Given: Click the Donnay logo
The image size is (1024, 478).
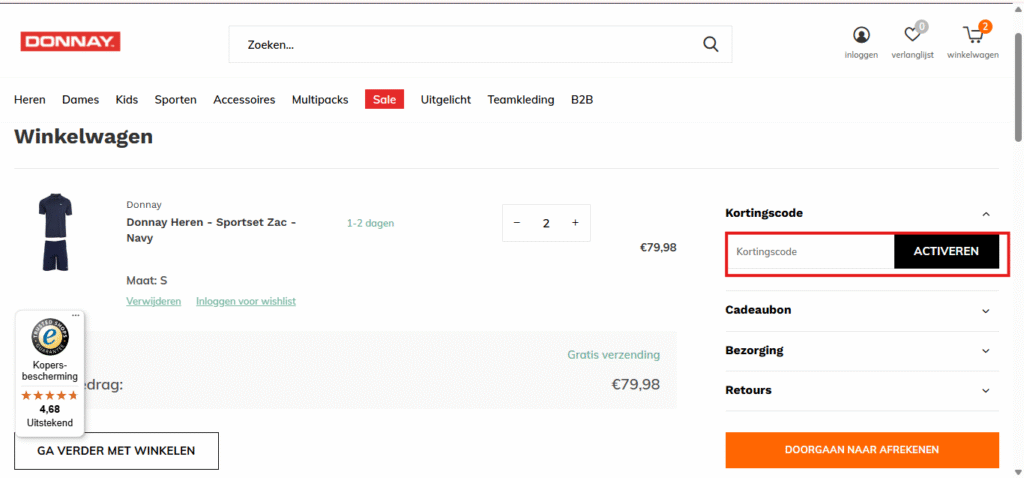Looking at the screenshot, I should pos(70,42).
